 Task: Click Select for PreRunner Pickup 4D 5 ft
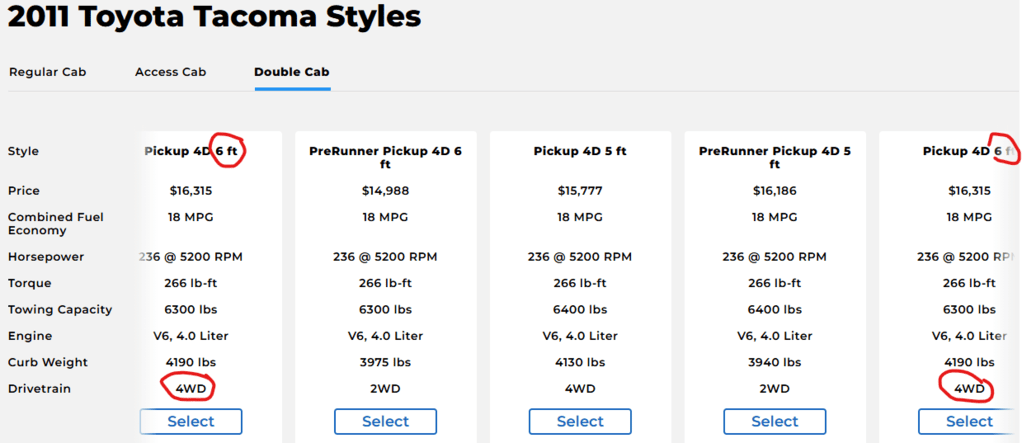point(774,422)
